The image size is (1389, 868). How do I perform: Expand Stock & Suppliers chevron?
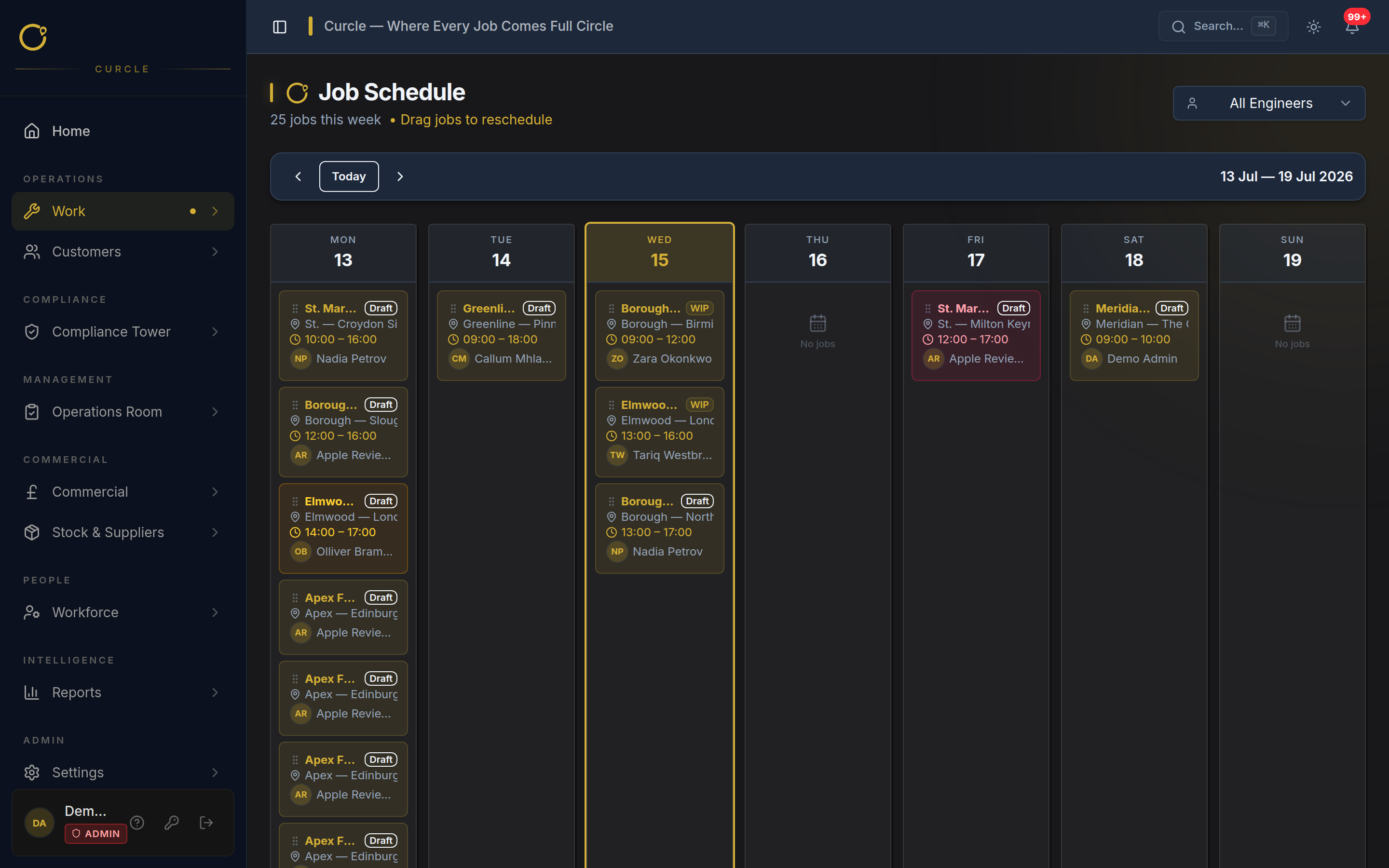click(215, 532)
